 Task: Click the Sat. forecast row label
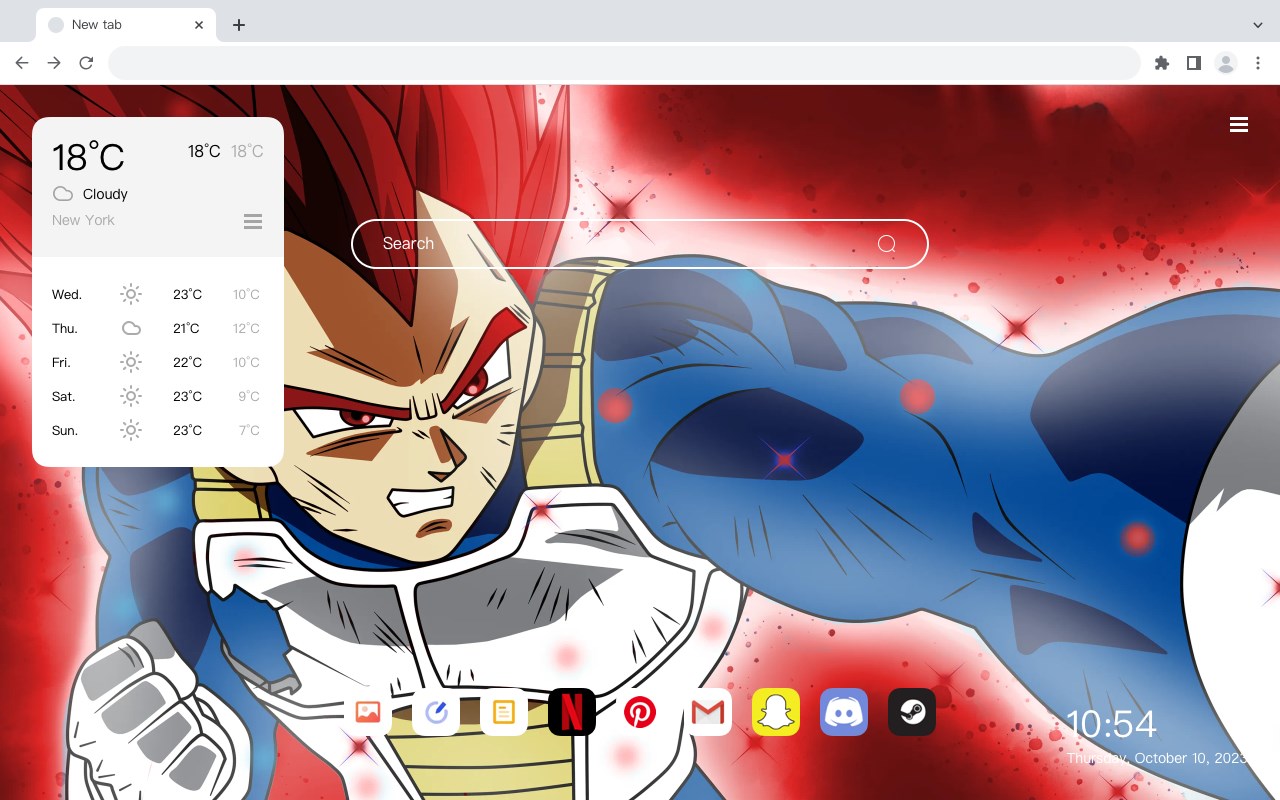(64, 396)
